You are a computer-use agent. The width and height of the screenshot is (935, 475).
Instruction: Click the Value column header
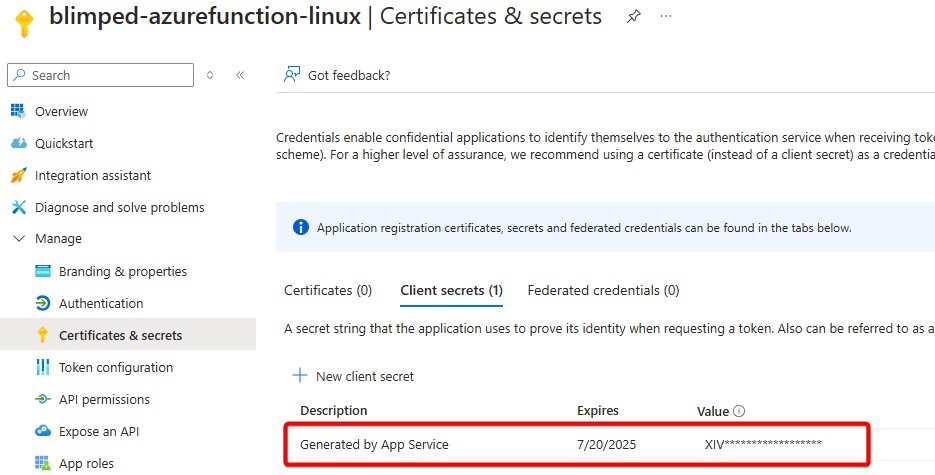(713, 411)
